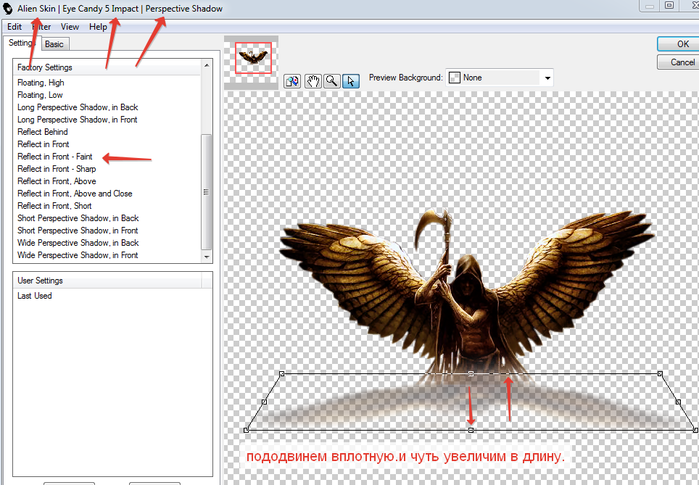Screen dimensions: 699x485
Task: Click the shadow box top-right corner handle
Action: [660, 374]
